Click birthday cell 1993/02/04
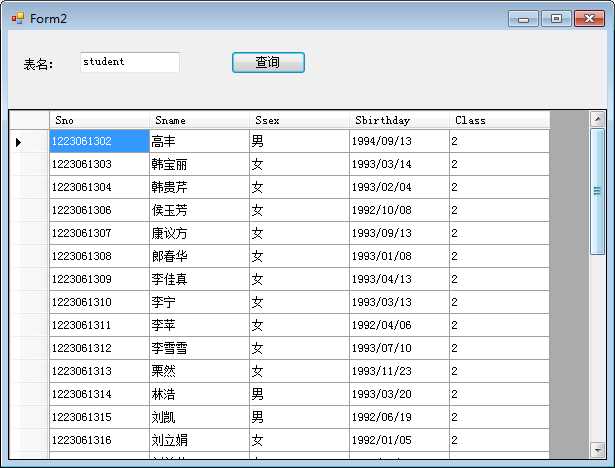Image resolution: width=615 pixels, height=468 pixels. pyautogui.click(x=399, y=187)
